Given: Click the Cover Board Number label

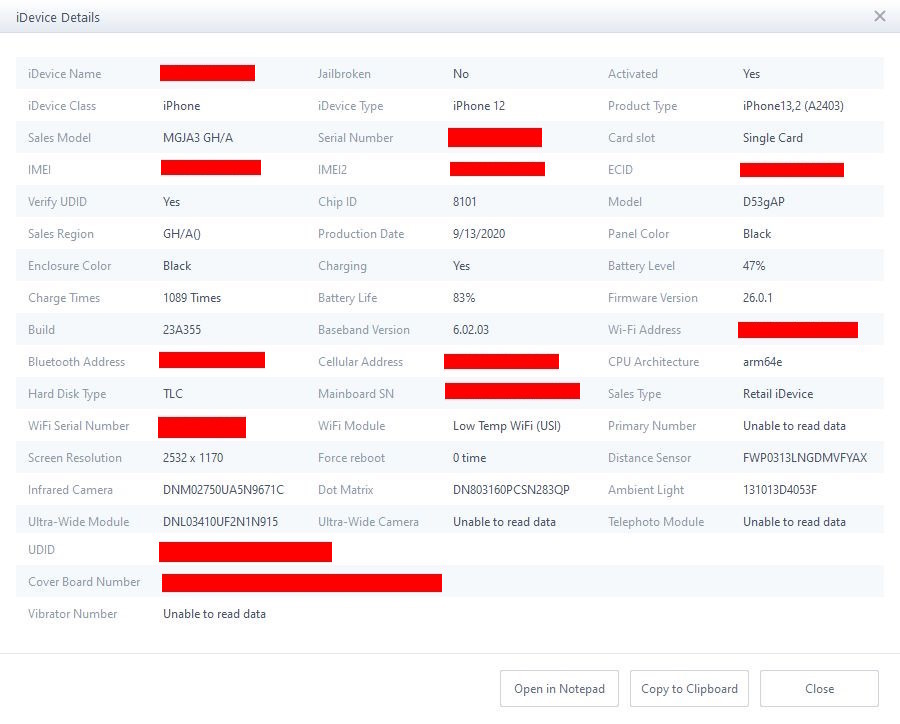Looking at the screenshot, I should click(x=84, y=582).
